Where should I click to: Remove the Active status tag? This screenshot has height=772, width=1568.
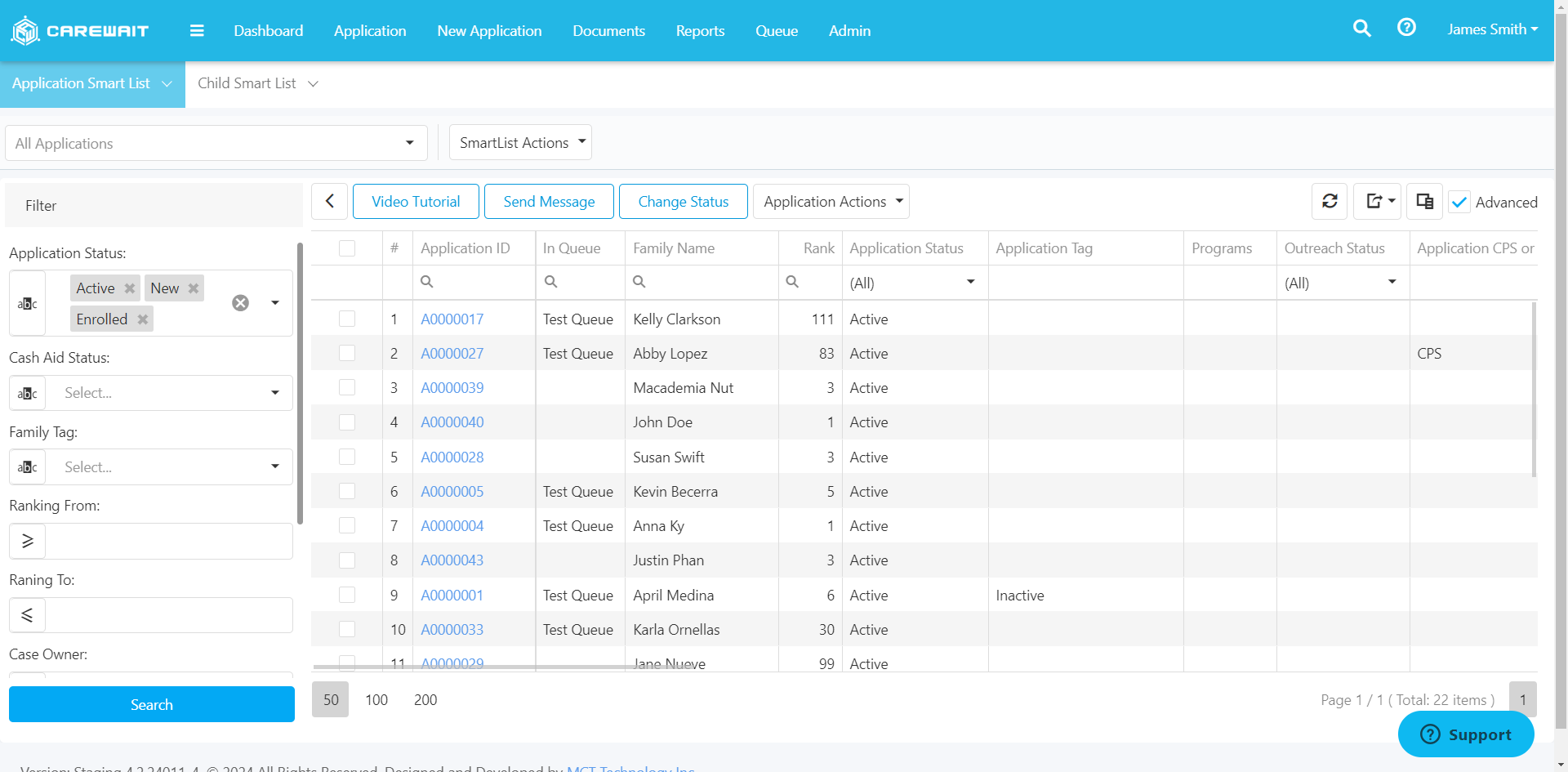coord(130,288)
